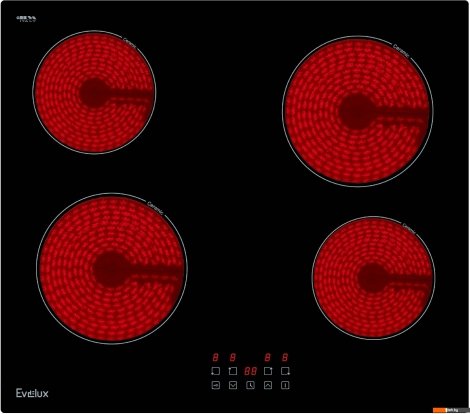Screen dimensions: 470x414
Task: Click the center two-digit timer display
Action: coord(250,371)
